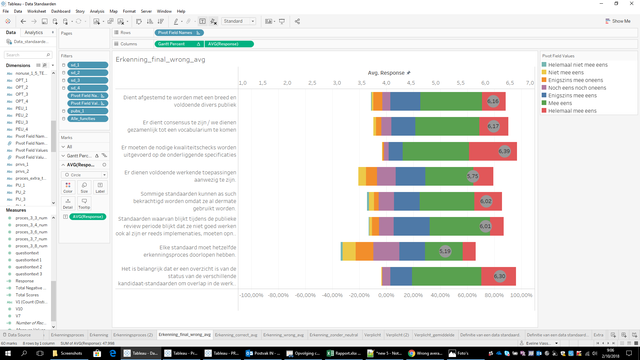Click the sd_2 filter pill

[x=88, y=73]
